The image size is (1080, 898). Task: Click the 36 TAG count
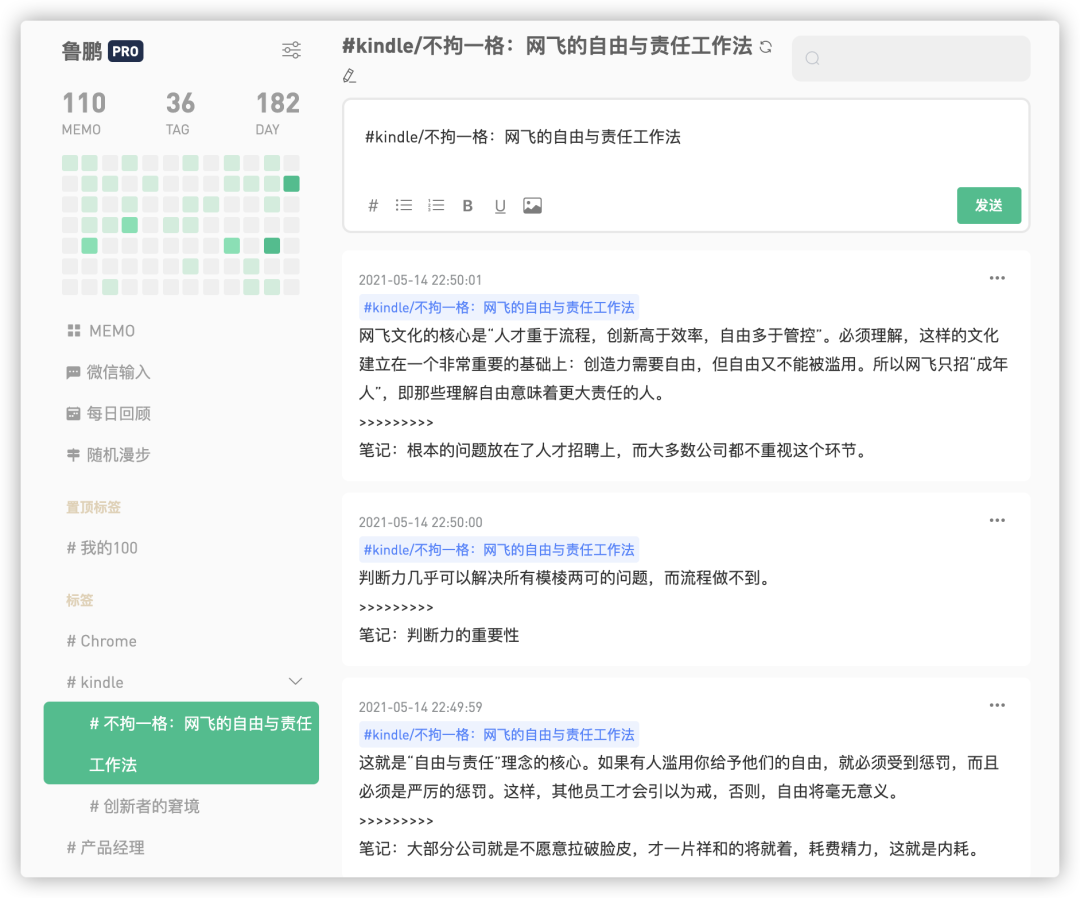[180, 113]
